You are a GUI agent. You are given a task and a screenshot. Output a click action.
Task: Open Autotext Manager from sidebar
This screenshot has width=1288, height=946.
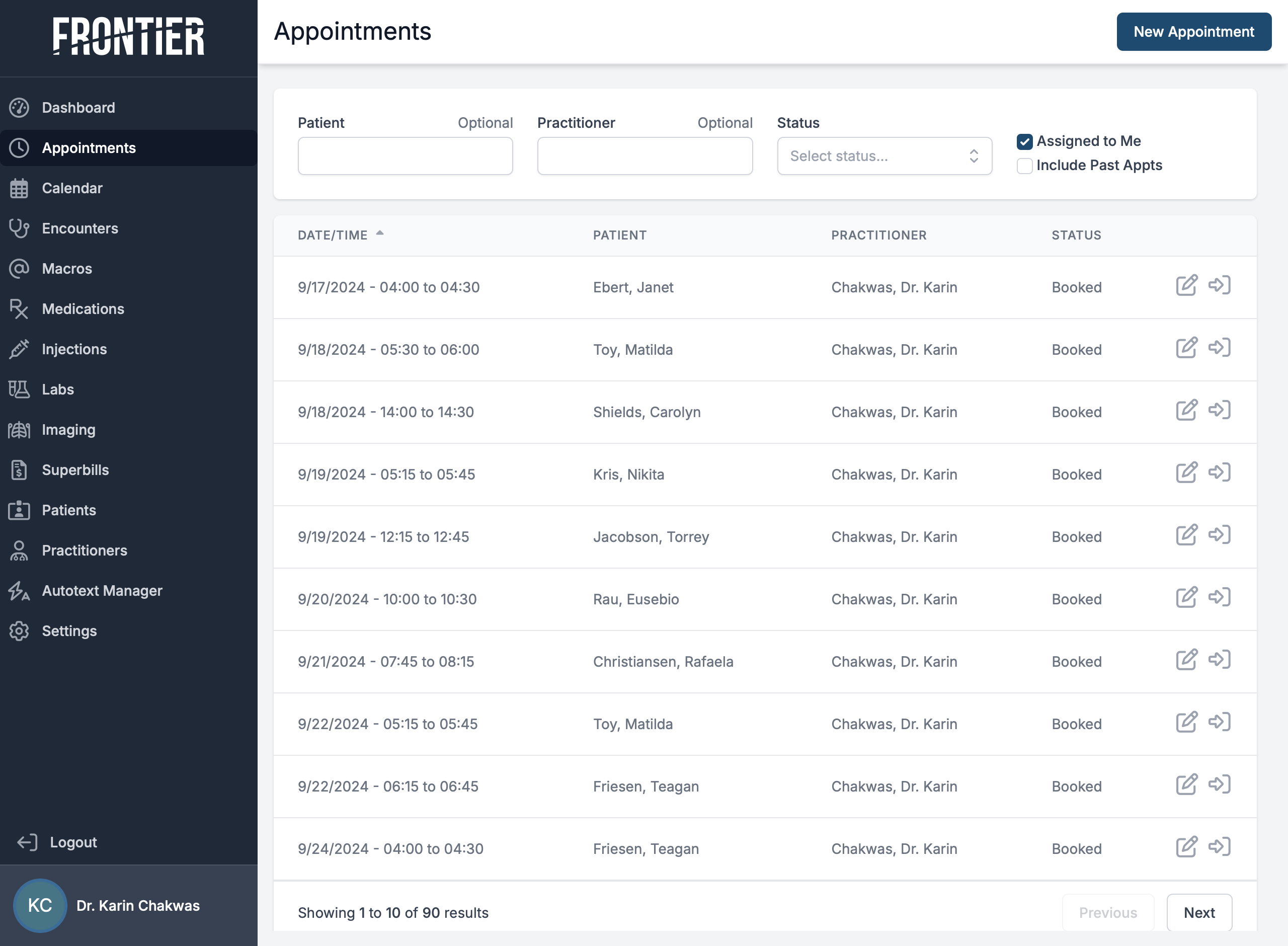102,591
